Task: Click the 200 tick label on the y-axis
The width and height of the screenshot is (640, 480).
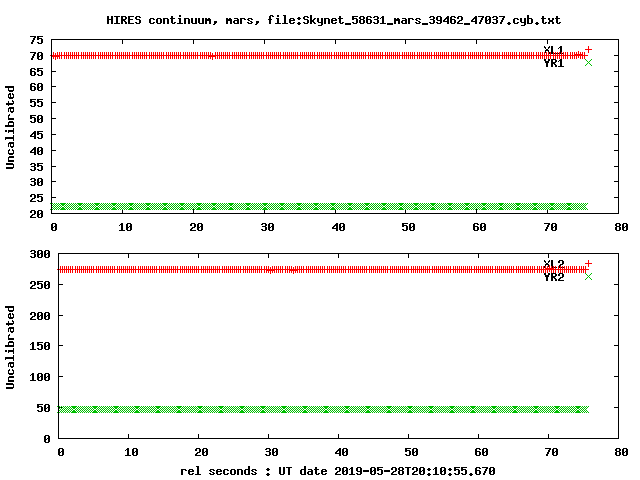Action: point(40,316)
